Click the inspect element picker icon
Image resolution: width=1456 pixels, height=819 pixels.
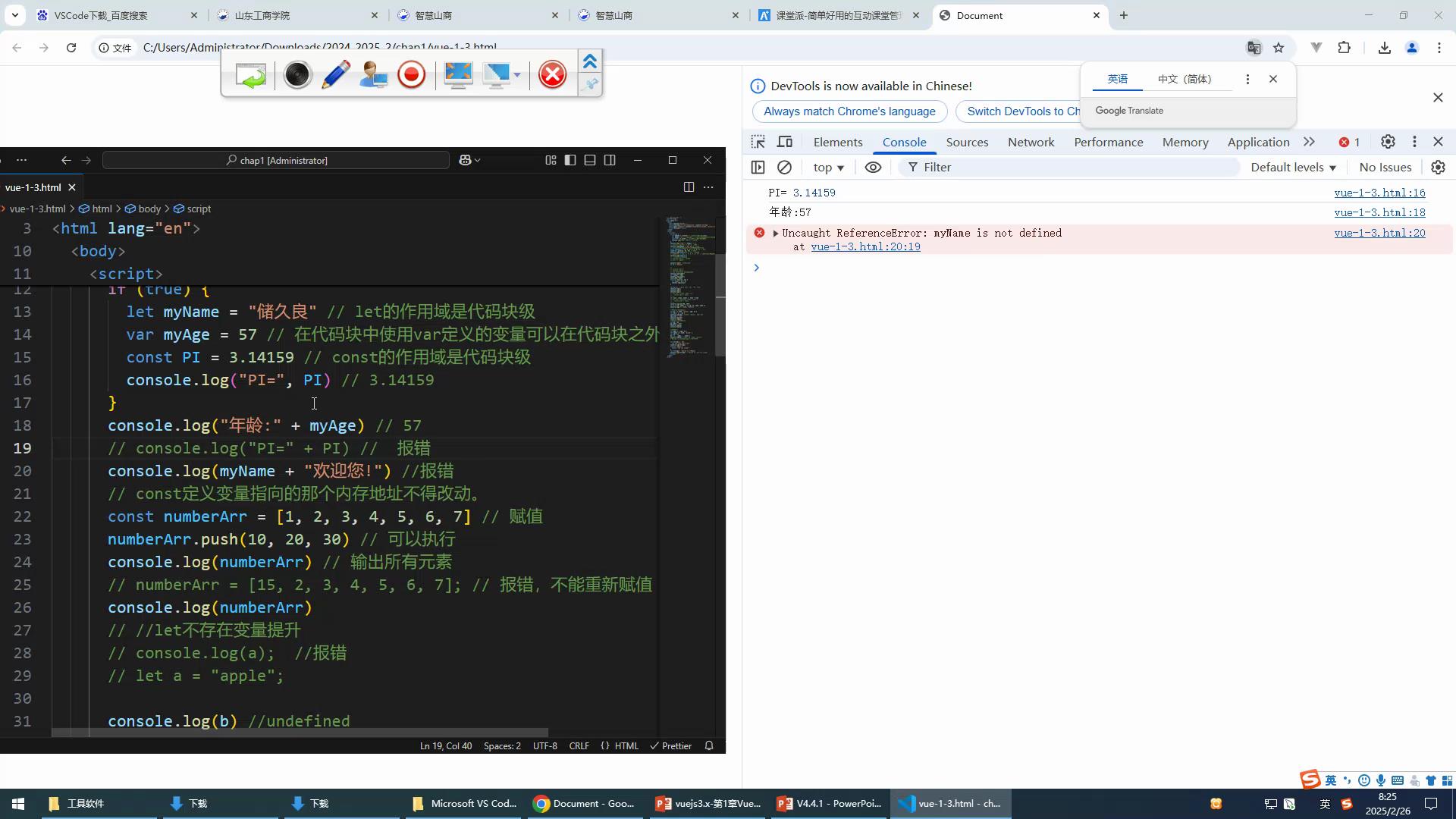coord(758,142)
